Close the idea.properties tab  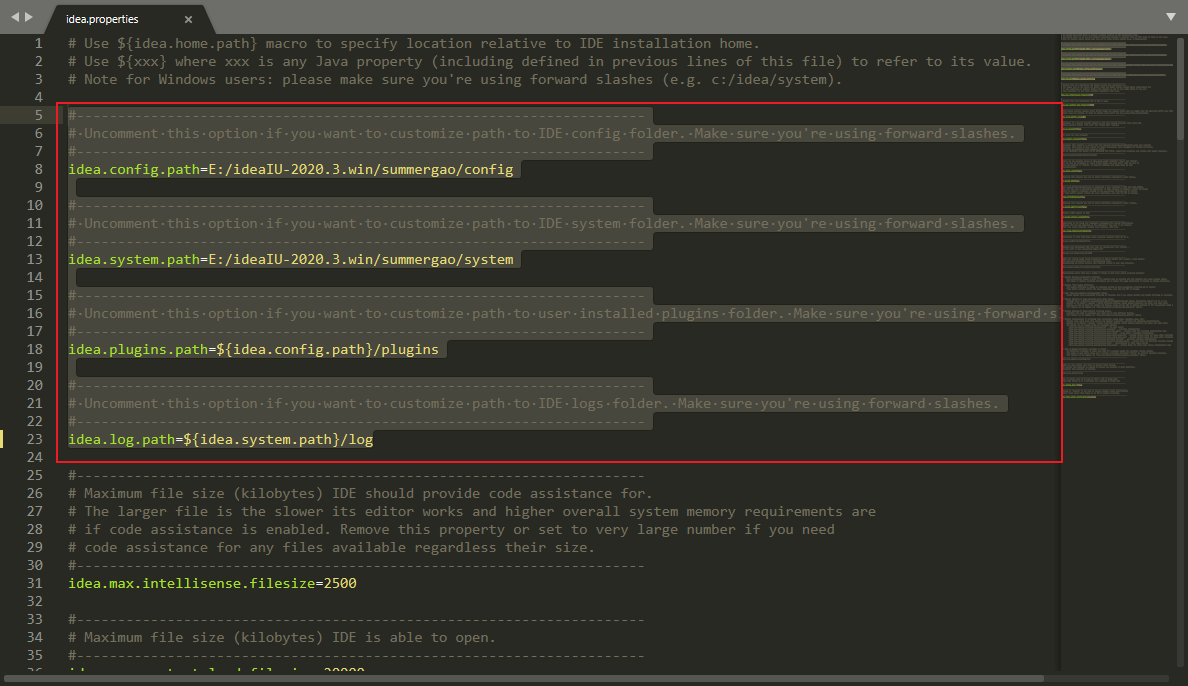point(188,17)
